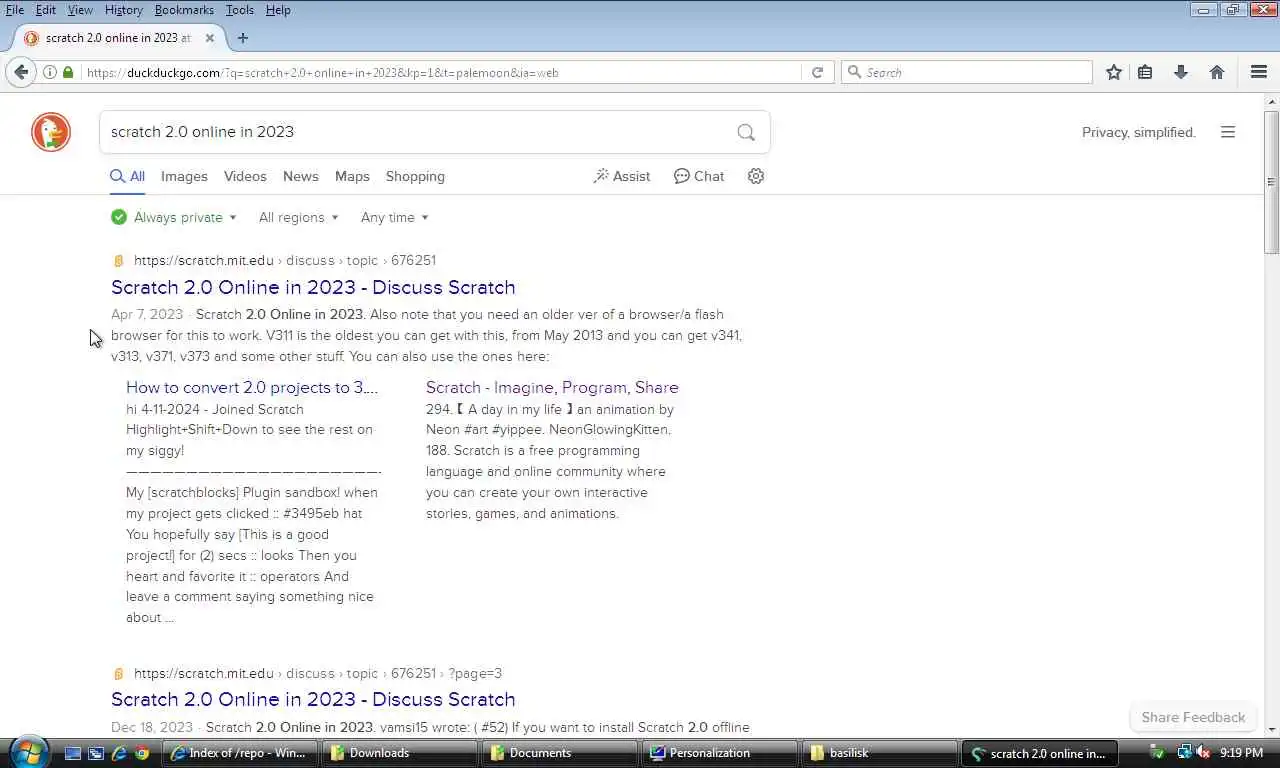Open 'Scratch - Imagine, Program, Share' sublink

coord(552,387)
